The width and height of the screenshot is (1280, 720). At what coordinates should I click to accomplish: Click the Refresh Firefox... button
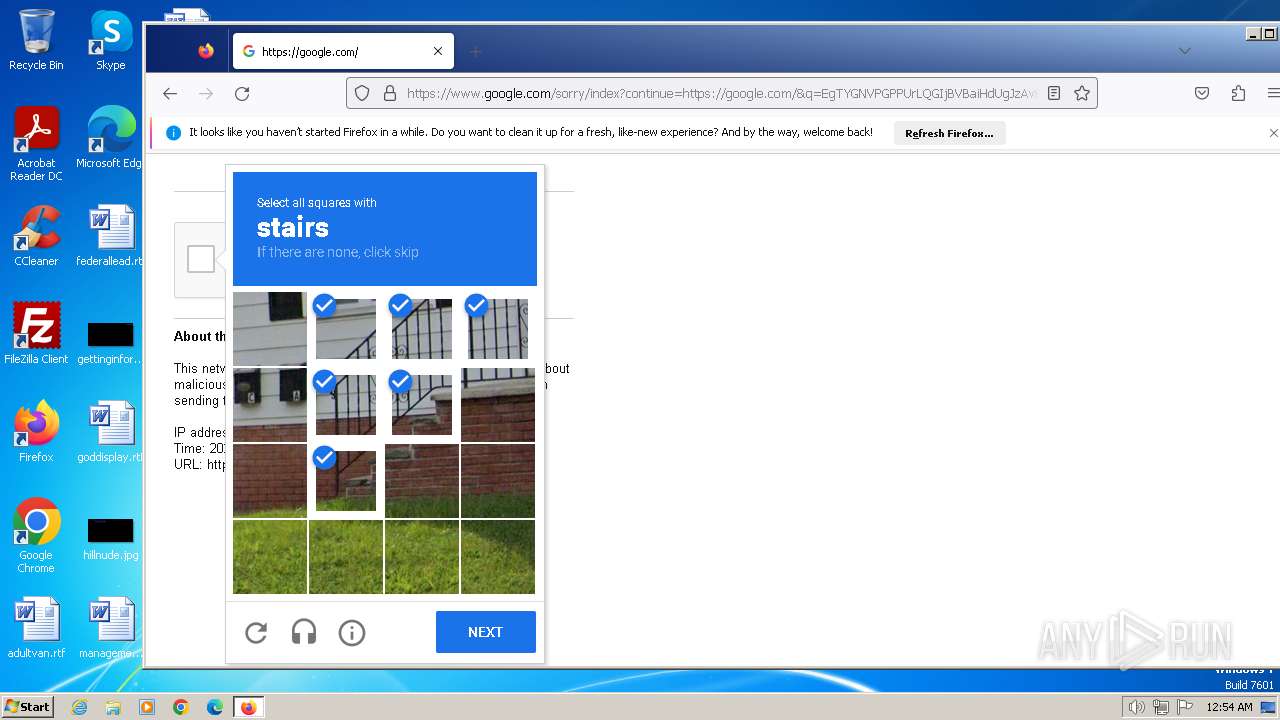tap(949, 133)
